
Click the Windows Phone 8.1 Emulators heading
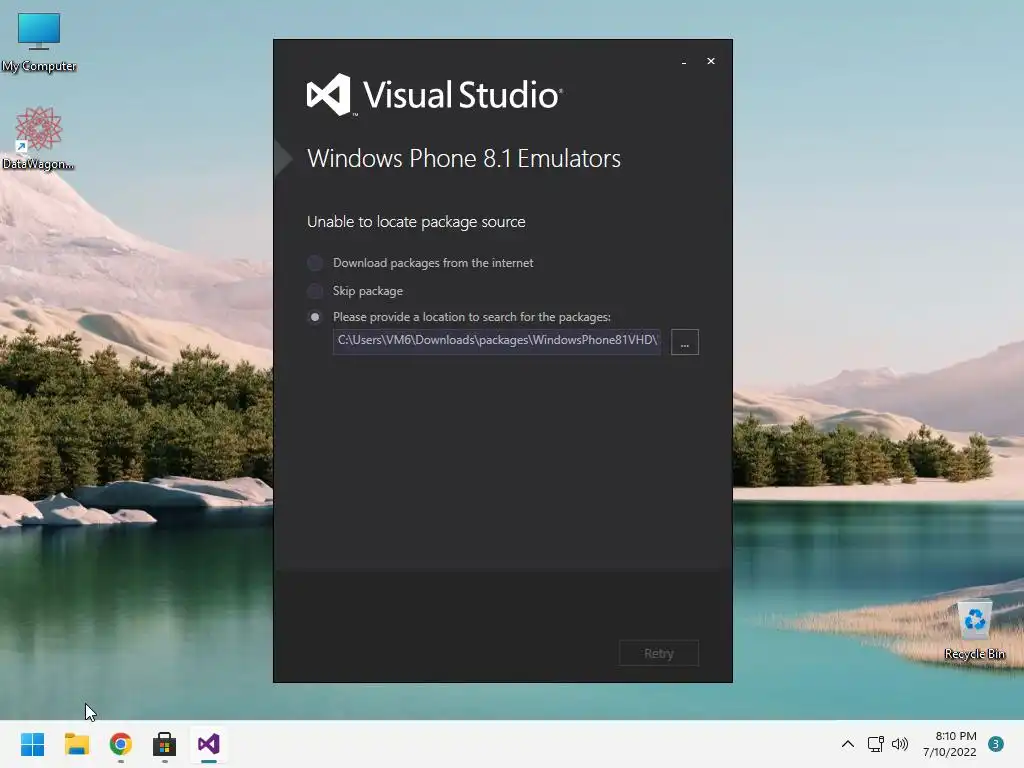(x=464, y=159)
